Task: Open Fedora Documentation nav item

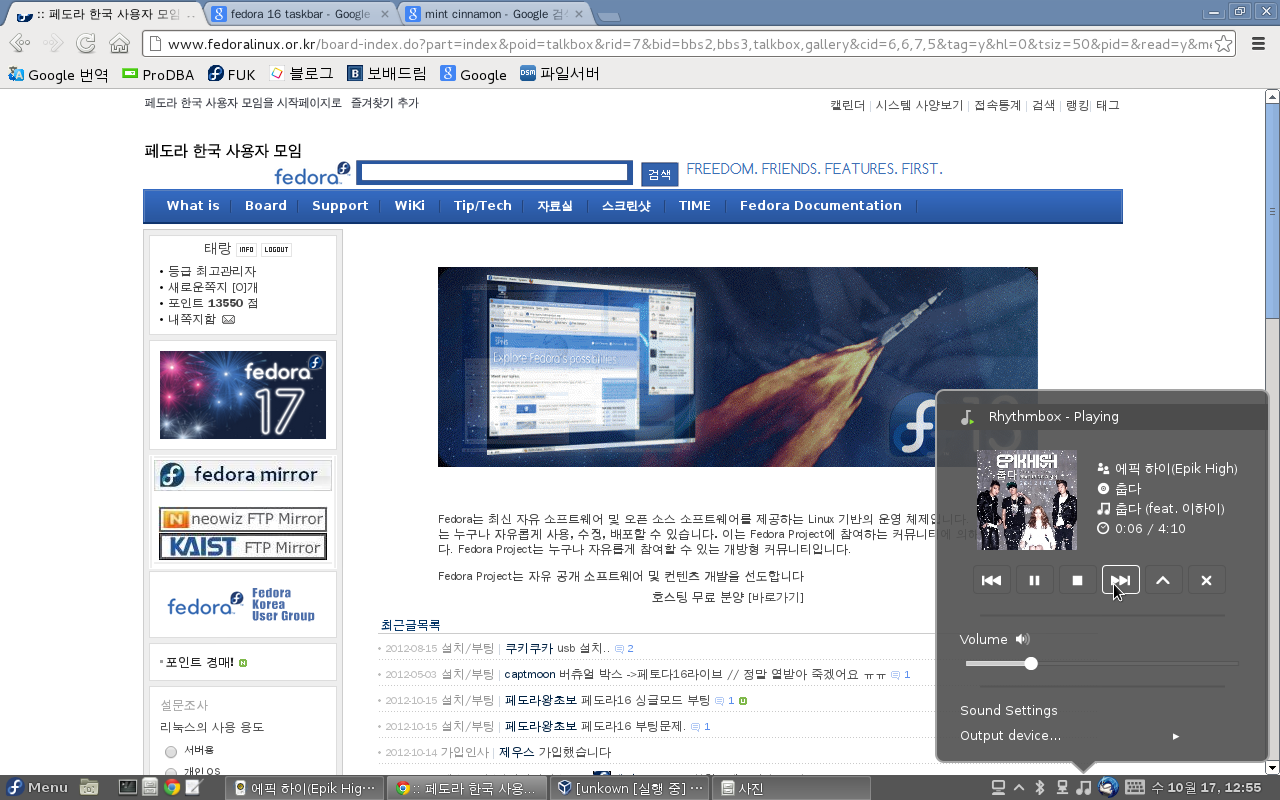Action: (821, 206)
